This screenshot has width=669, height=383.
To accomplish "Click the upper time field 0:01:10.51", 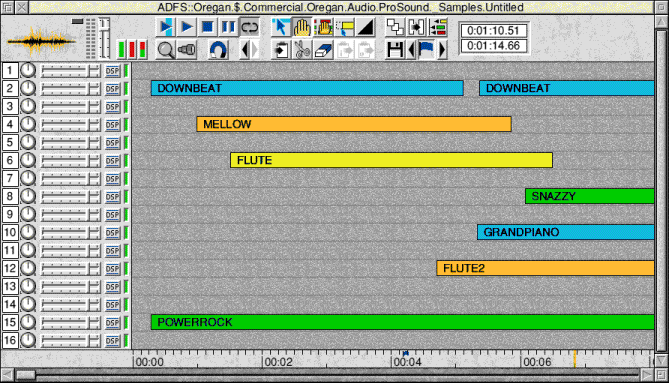I will point(493,31).
